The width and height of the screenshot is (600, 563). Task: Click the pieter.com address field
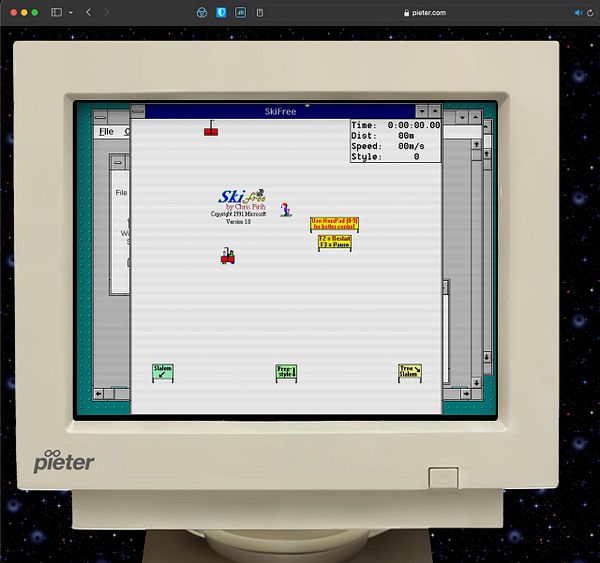click(x=425, y=13)
